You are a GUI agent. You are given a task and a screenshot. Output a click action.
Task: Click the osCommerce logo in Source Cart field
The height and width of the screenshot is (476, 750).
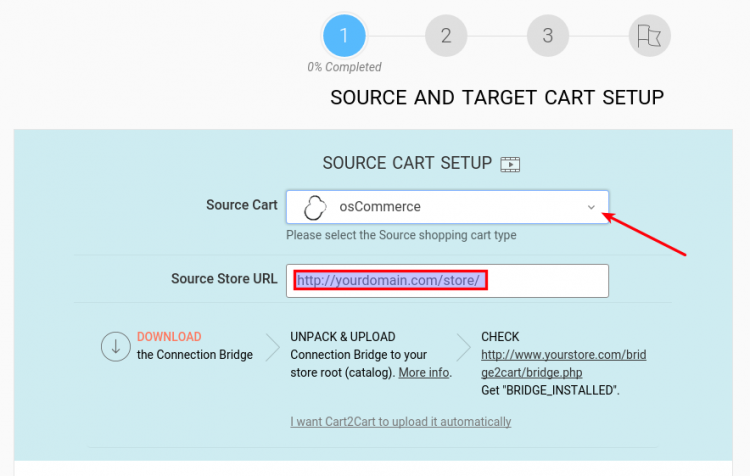coord(315,207)
